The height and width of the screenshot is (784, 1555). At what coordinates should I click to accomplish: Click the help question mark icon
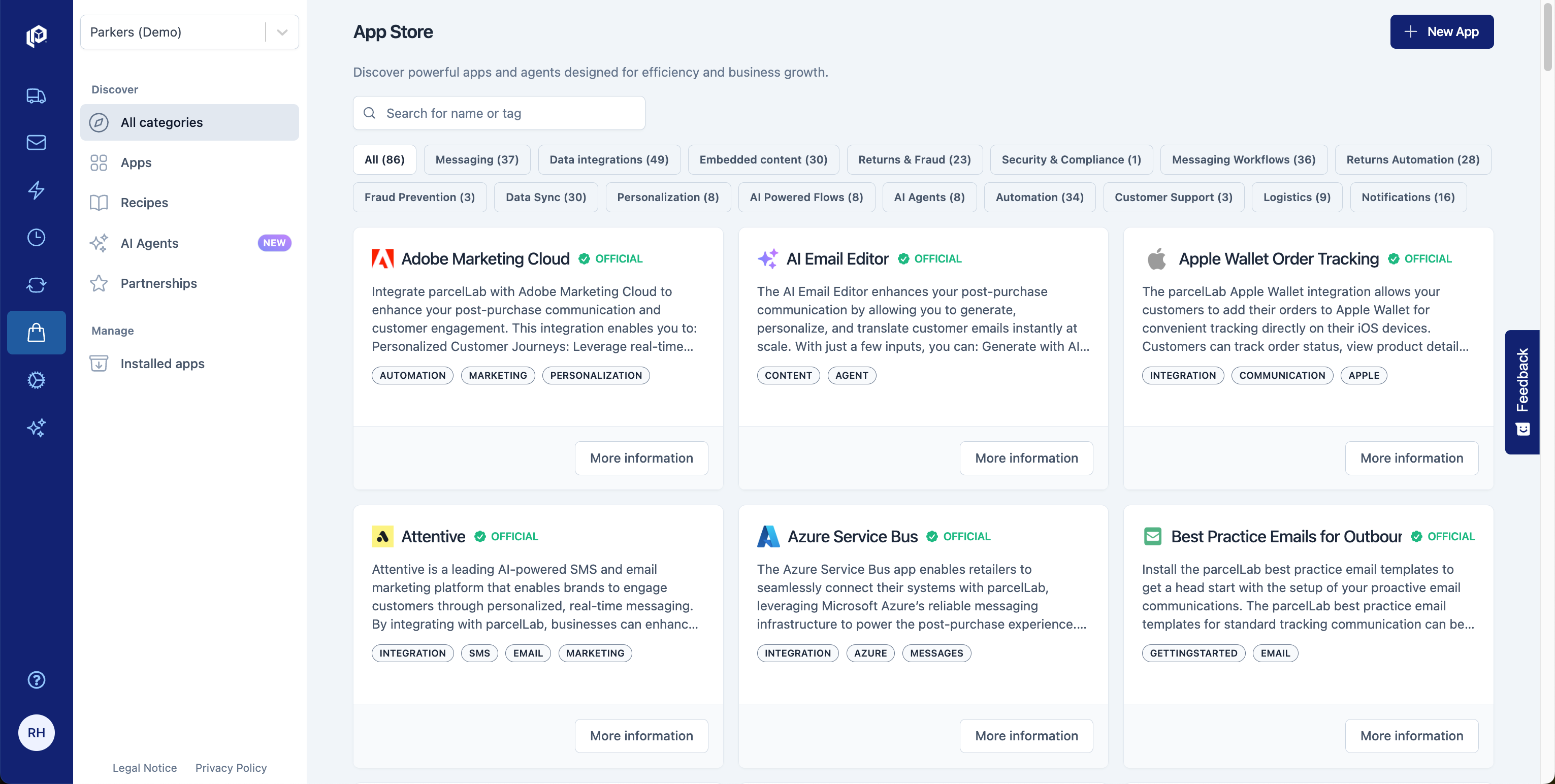tap(36, 679)
